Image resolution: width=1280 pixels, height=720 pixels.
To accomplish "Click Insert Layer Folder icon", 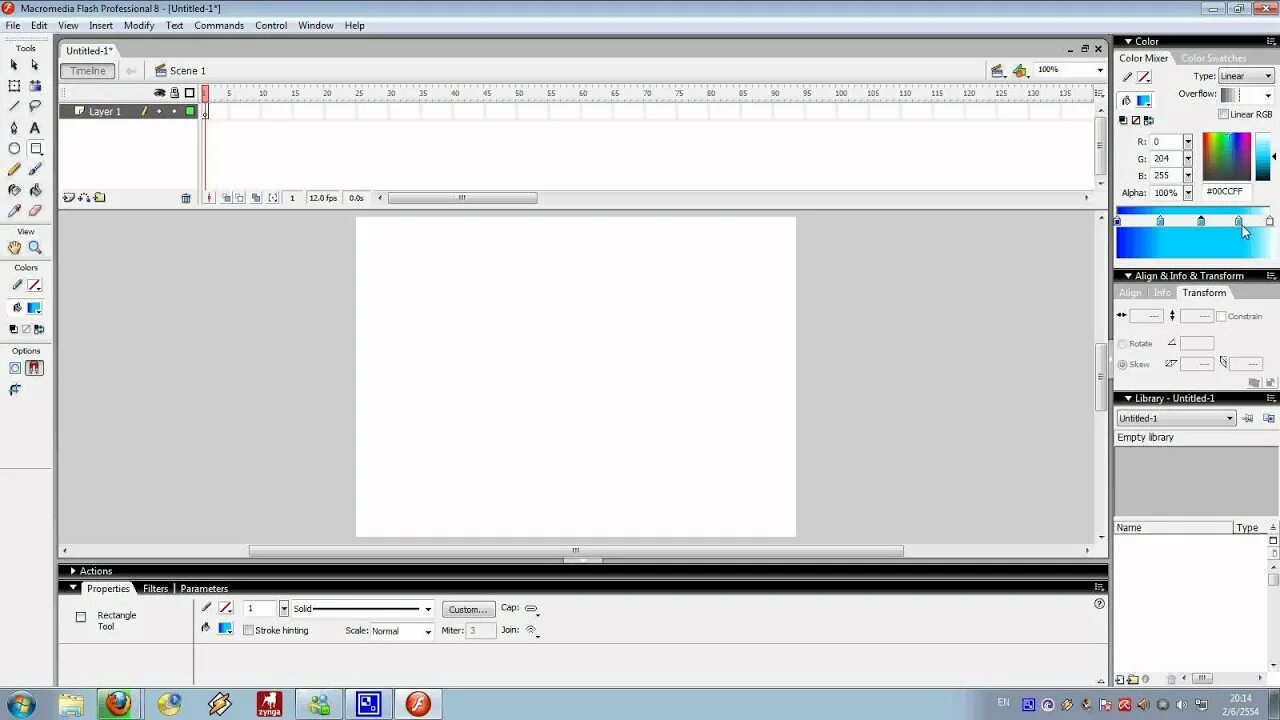I will pos(99,198).
